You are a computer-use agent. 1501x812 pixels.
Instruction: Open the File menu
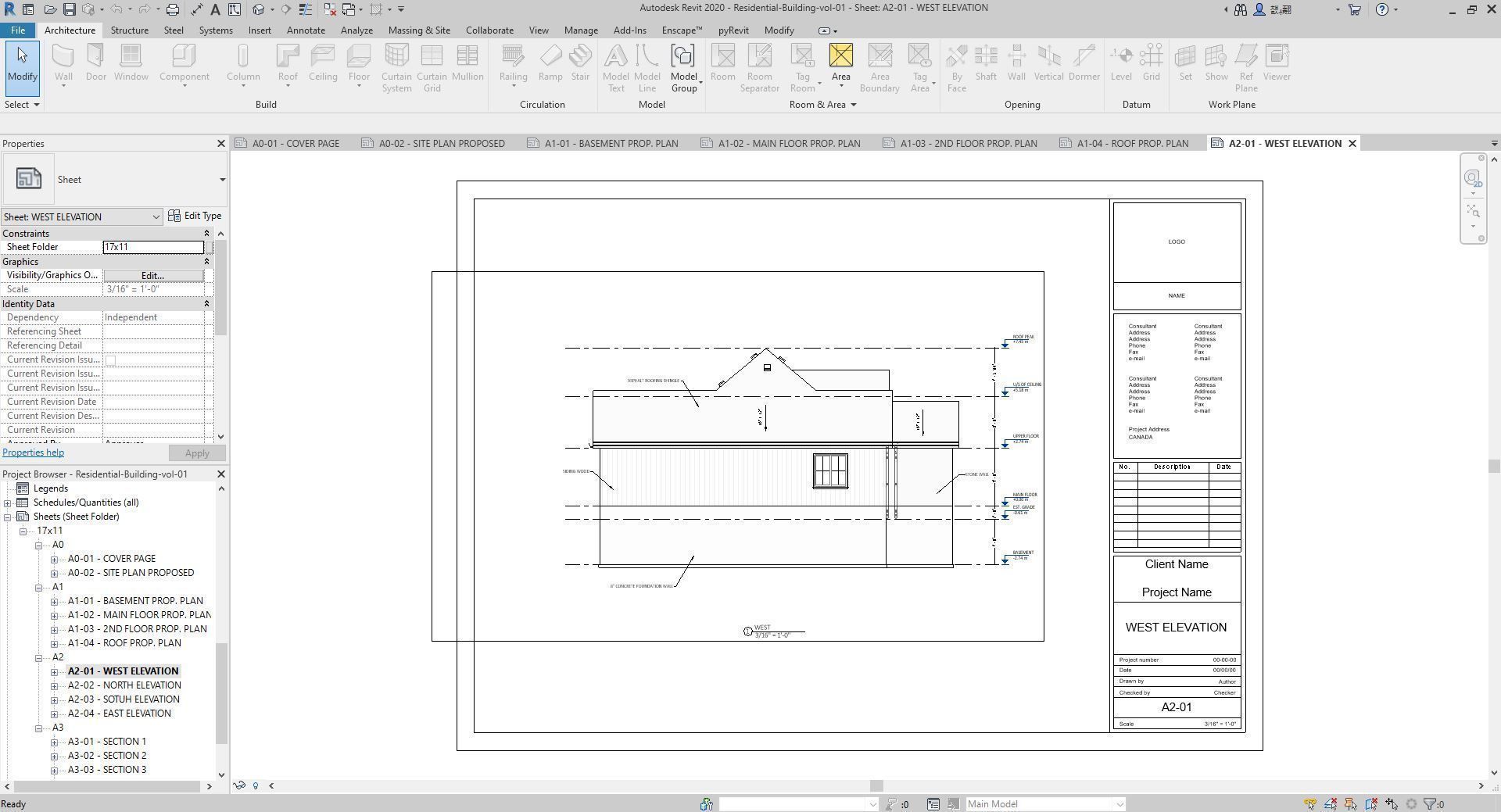click(x=17, y=30)
